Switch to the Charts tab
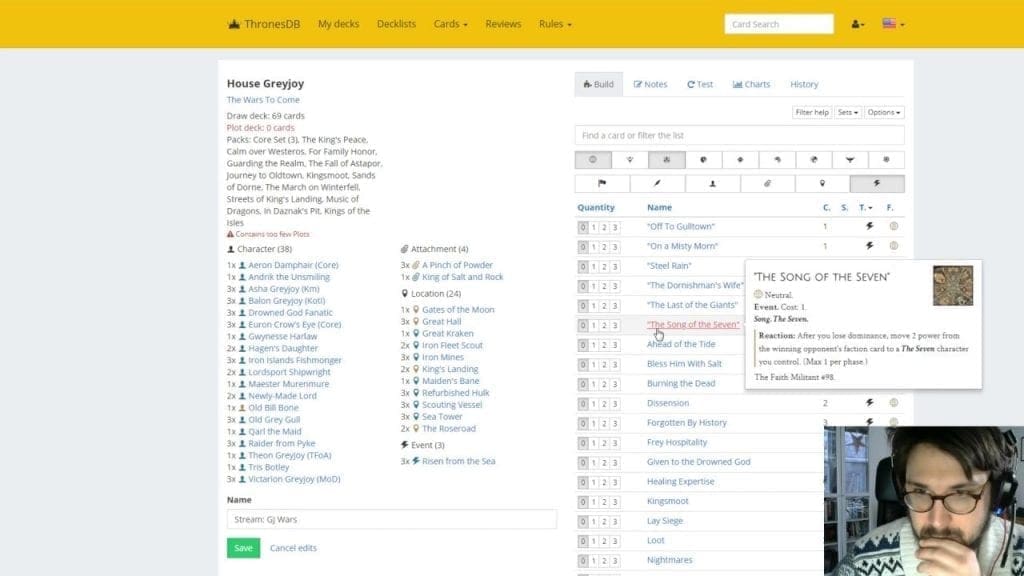The image size is (1024, 576). pos(751,84)
